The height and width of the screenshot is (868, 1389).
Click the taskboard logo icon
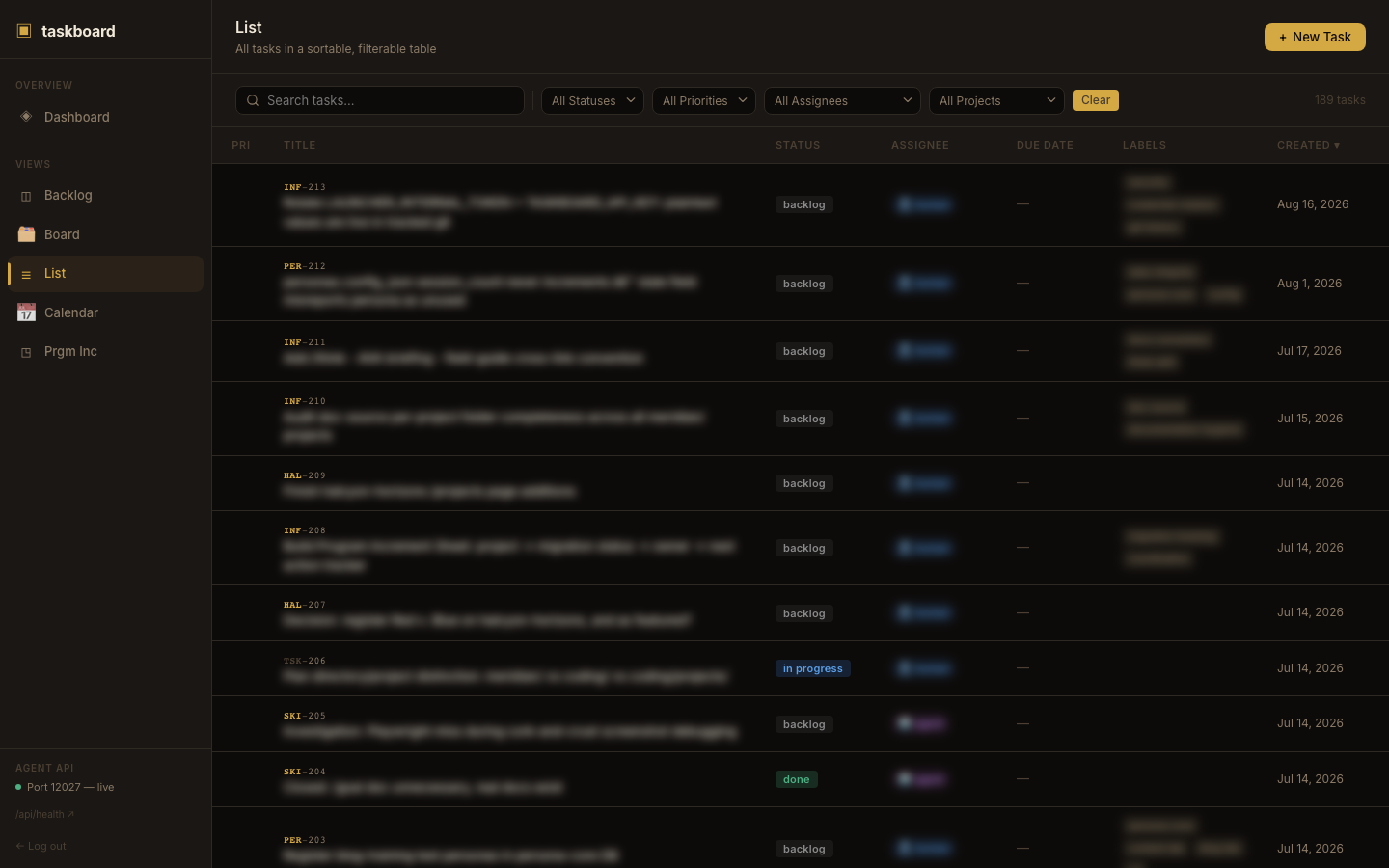coord(24,31)
